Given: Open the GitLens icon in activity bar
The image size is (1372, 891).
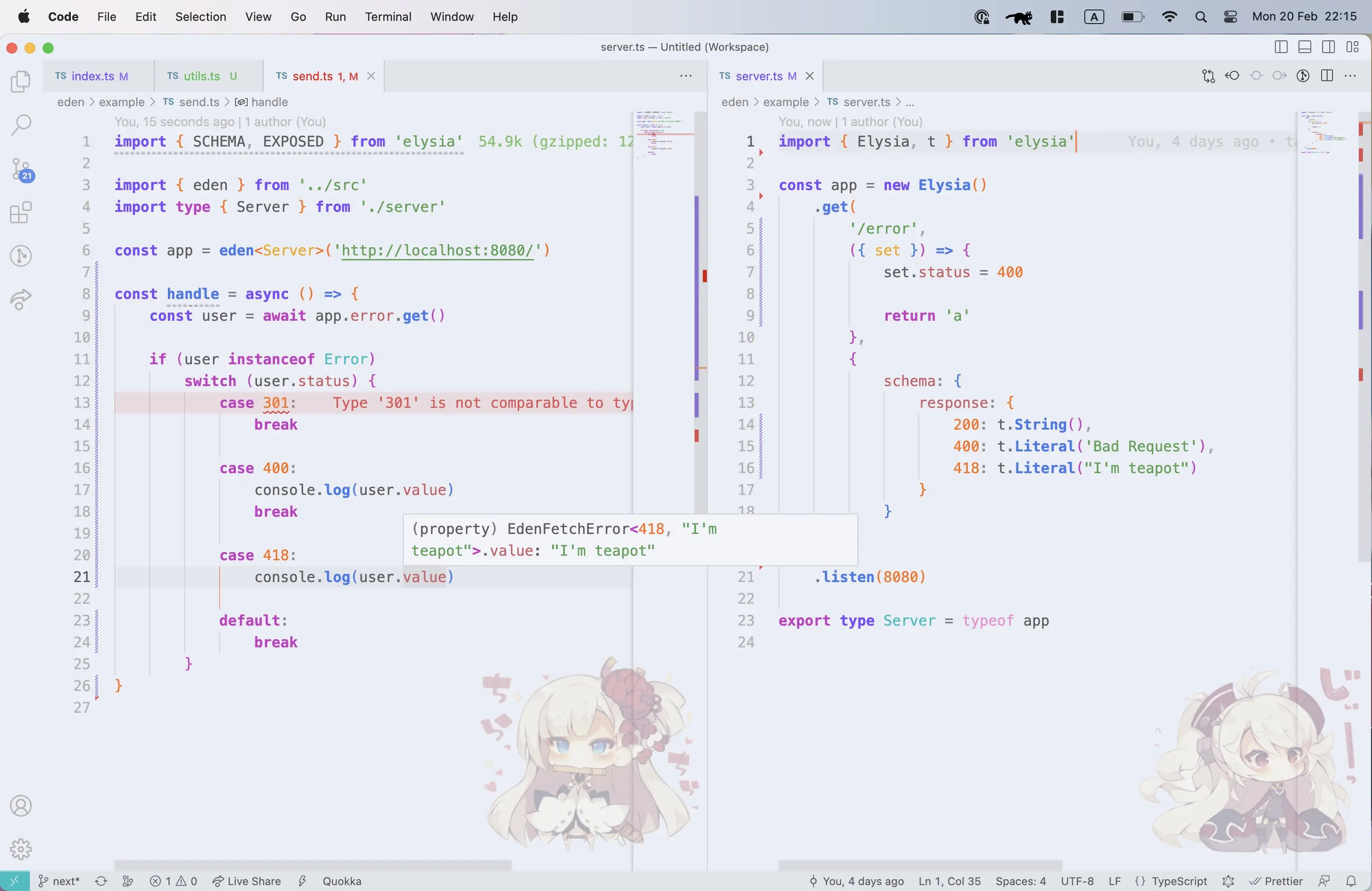Looking at the screenshot, I should tap(21, 256).
